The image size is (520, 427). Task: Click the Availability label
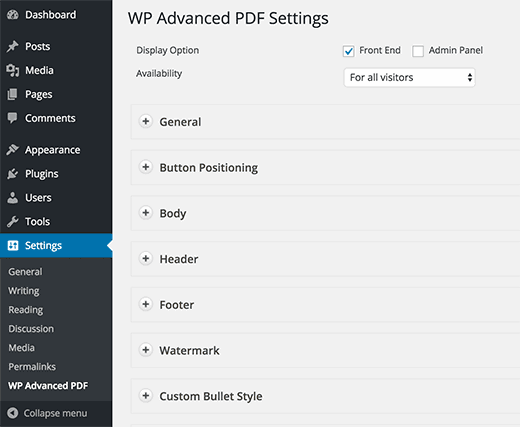point(159,74)
